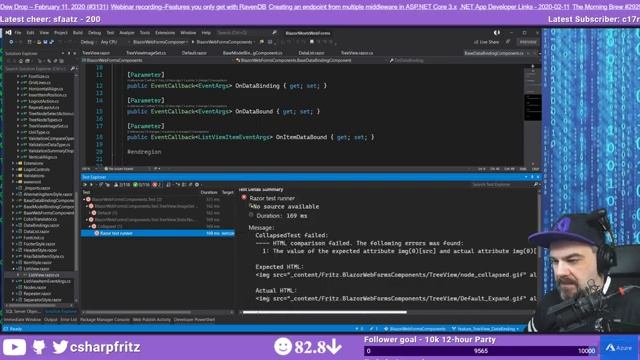This screenshot has height=360, width=640.
Task: Open the Window menu
Action: [x=188, y=33]
